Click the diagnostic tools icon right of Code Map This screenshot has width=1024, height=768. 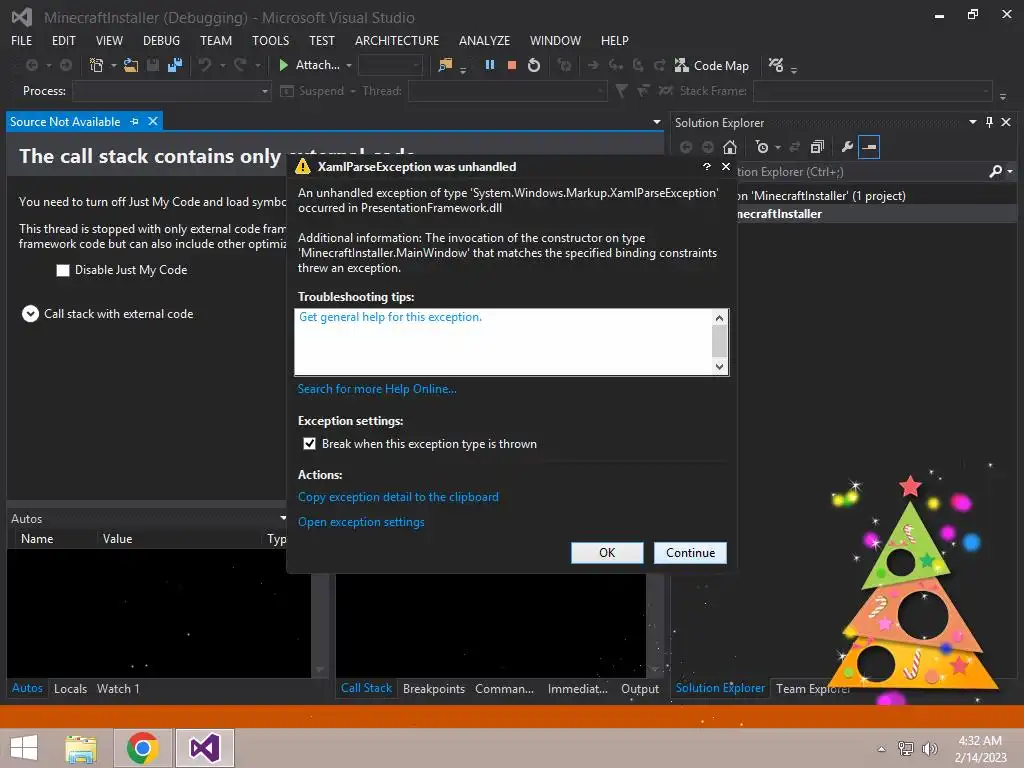[776, 65]
